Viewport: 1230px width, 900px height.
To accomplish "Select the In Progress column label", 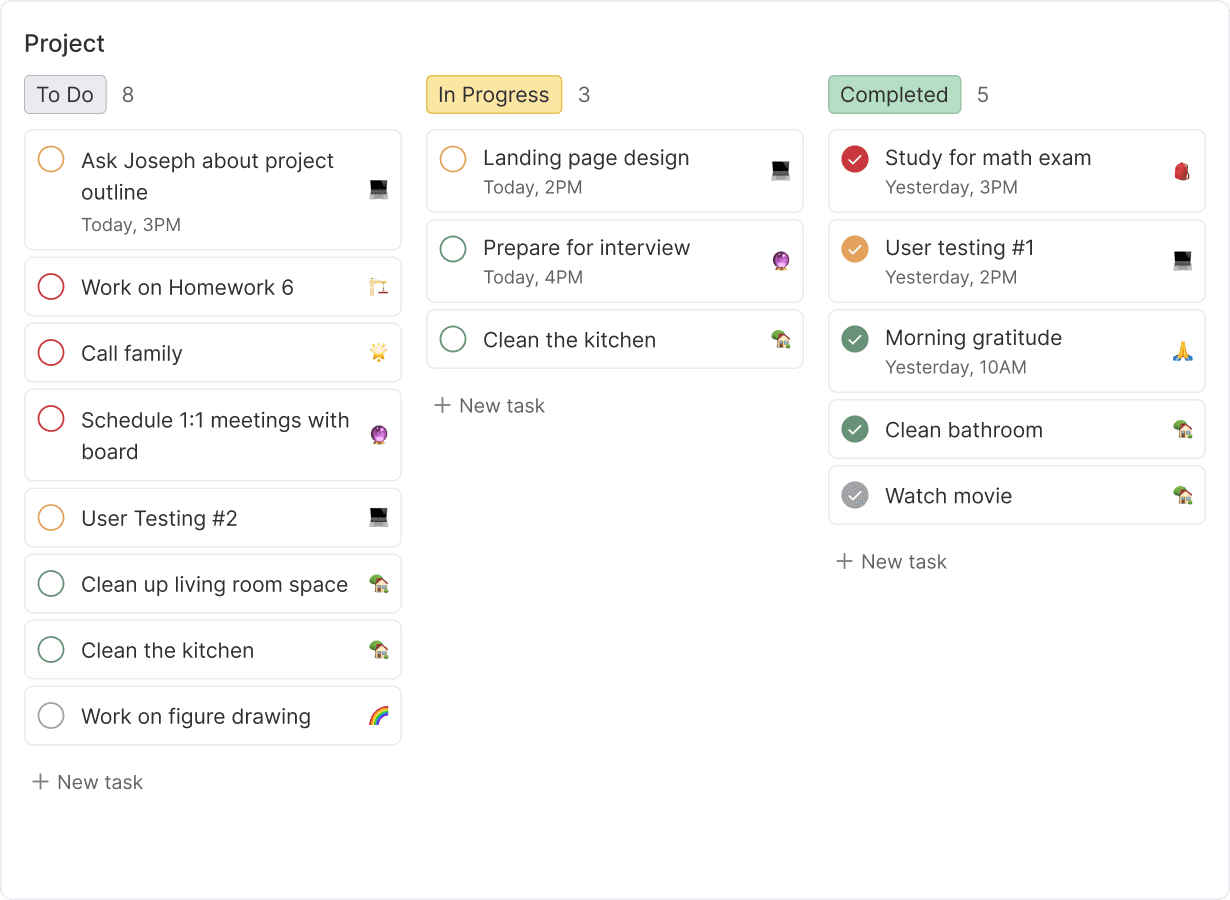I will [x=494, y=95].
